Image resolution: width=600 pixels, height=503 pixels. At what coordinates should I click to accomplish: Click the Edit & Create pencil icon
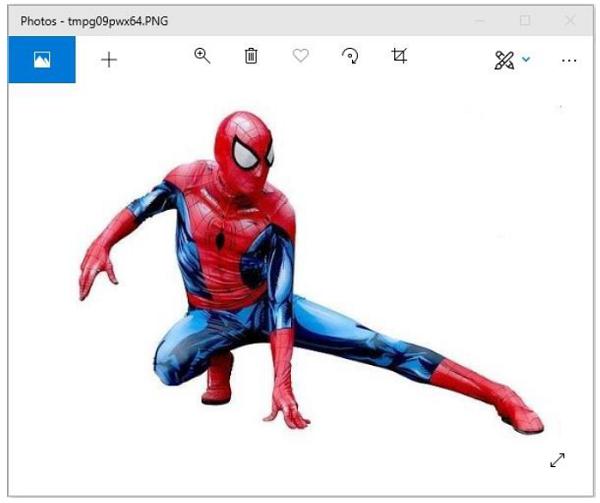(x=503, y=60)
